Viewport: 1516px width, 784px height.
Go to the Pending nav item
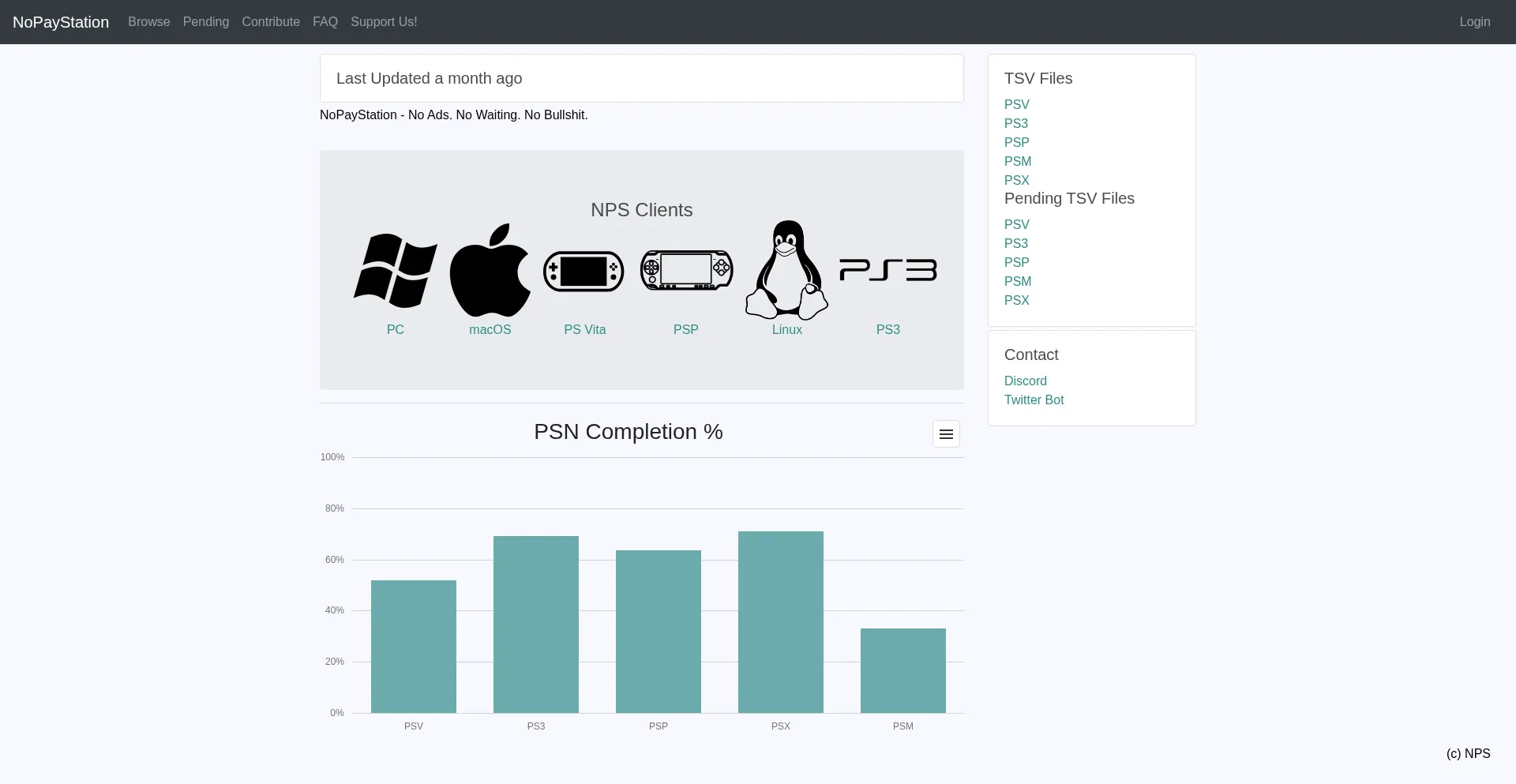pos(206,22)
